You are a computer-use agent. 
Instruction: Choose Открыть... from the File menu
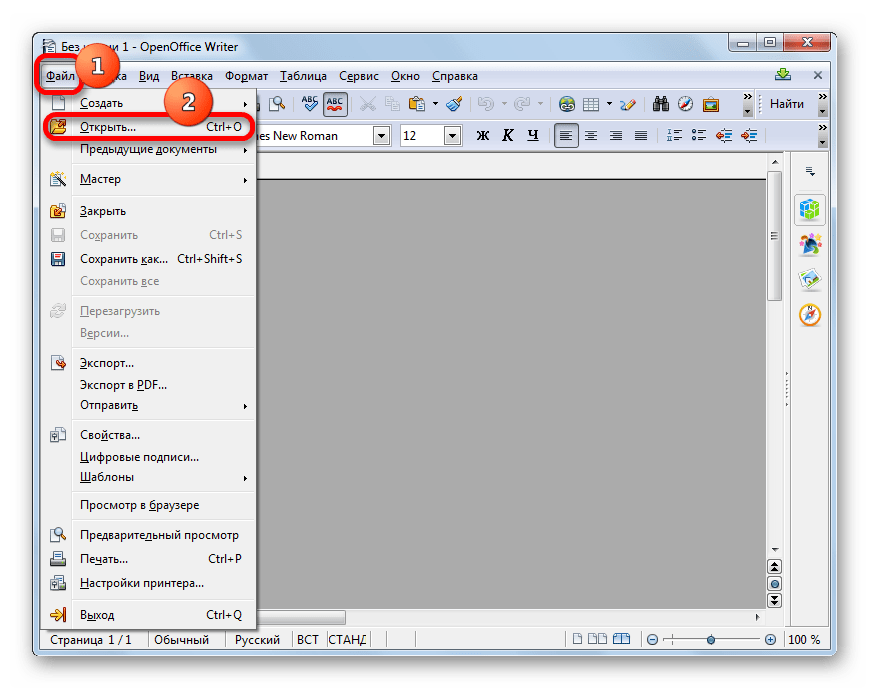click(x=149, y=127)
